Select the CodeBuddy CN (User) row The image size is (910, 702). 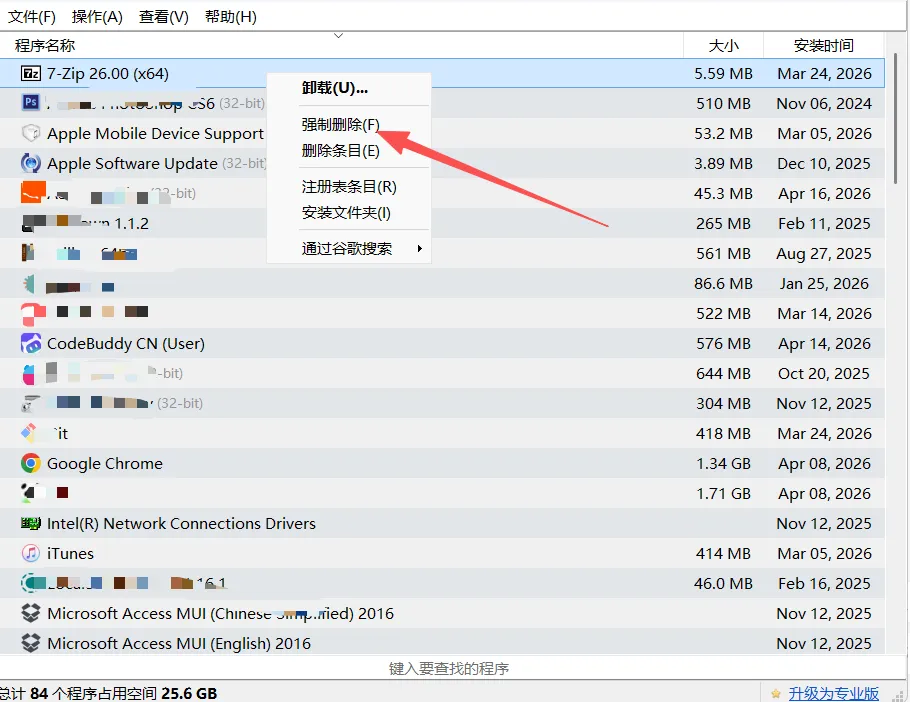point(442,343)
